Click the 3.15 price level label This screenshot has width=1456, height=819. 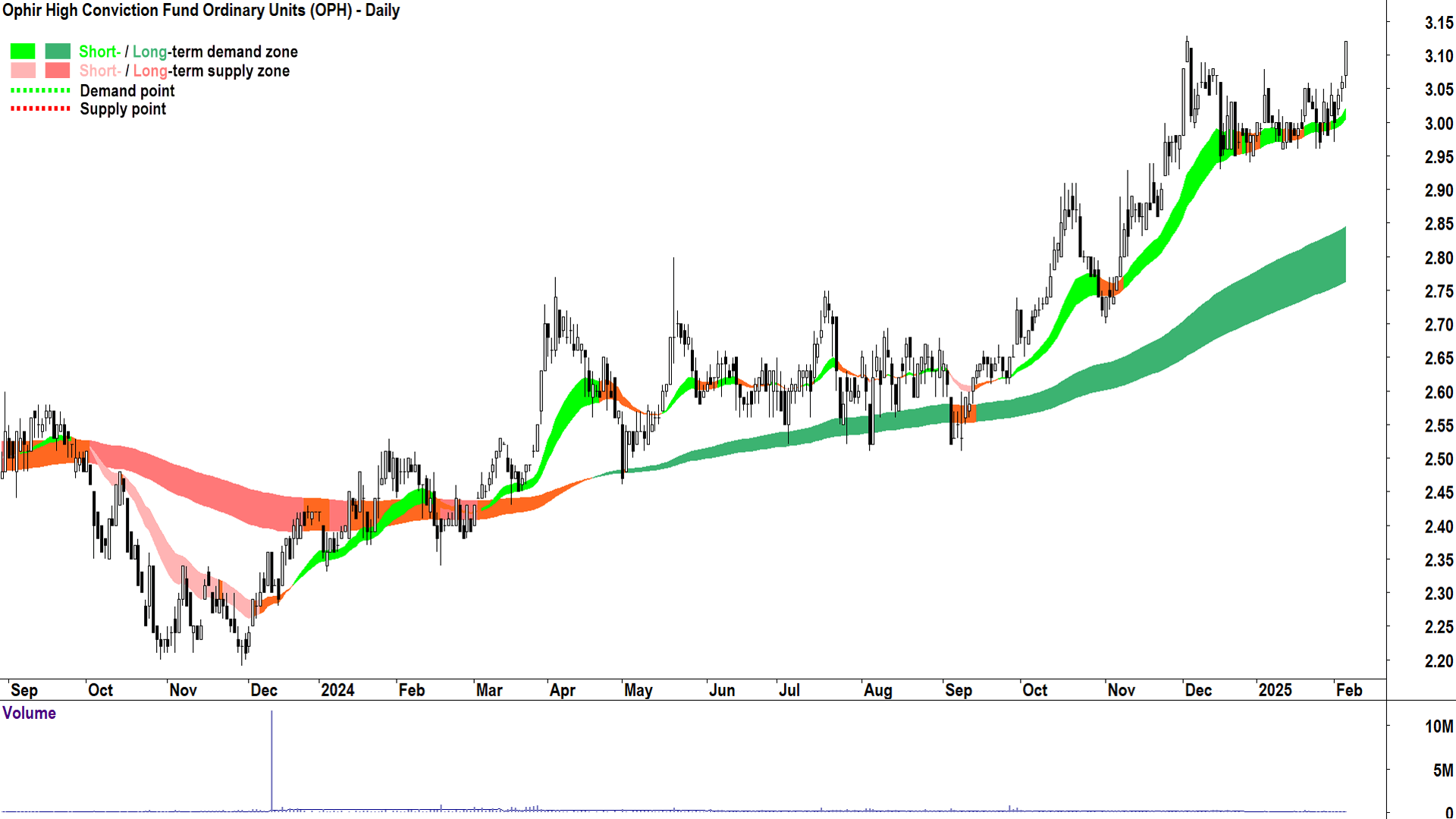pos(1439,23)
